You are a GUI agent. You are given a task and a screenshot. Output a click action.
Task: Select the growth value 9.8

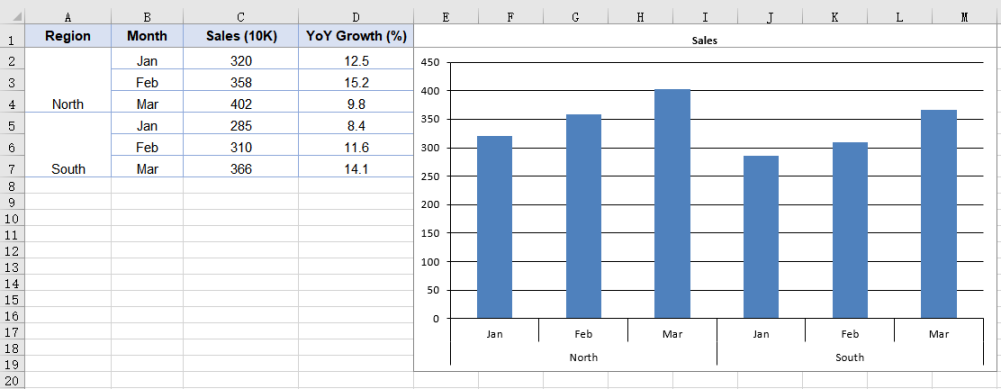356,104
